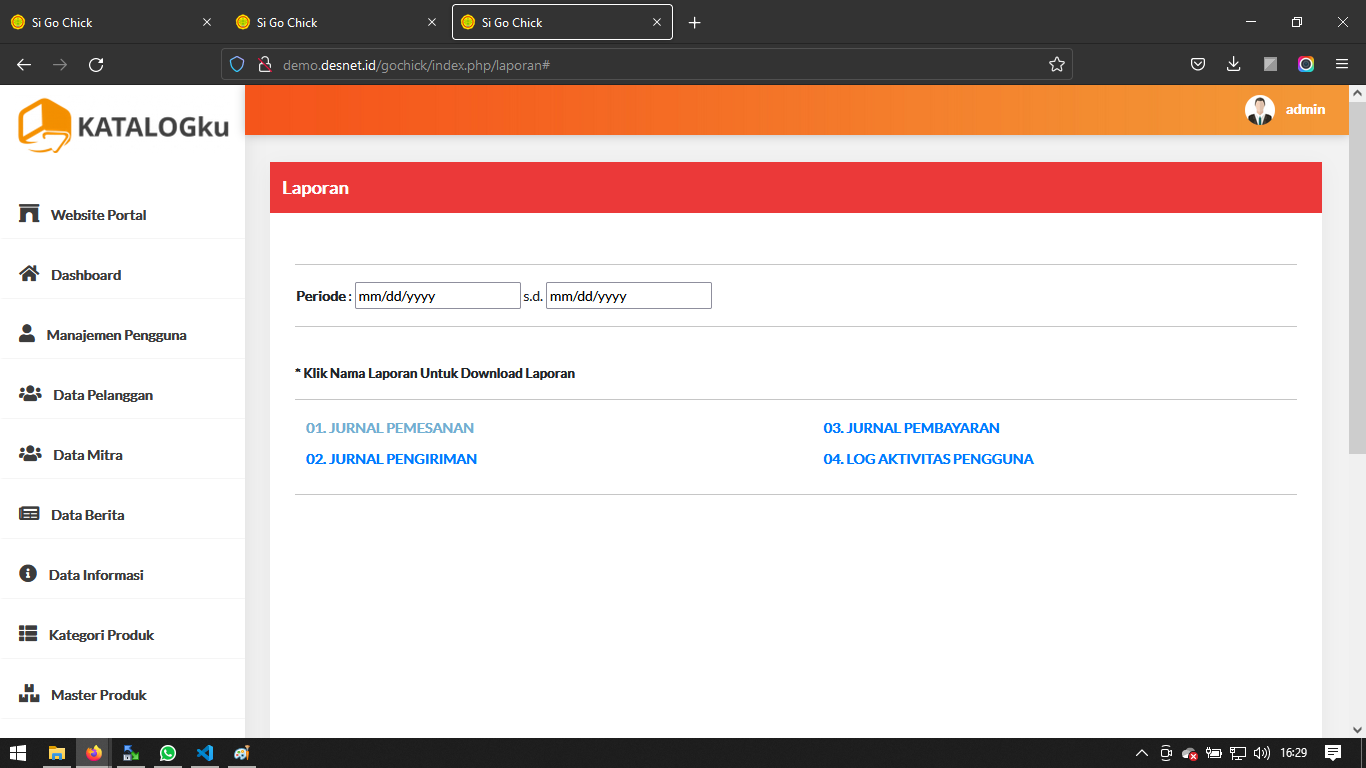Download 01. Jurnal Pemesanan report
The height and width of the screenshot is (768, 1366).
[390, 428]
